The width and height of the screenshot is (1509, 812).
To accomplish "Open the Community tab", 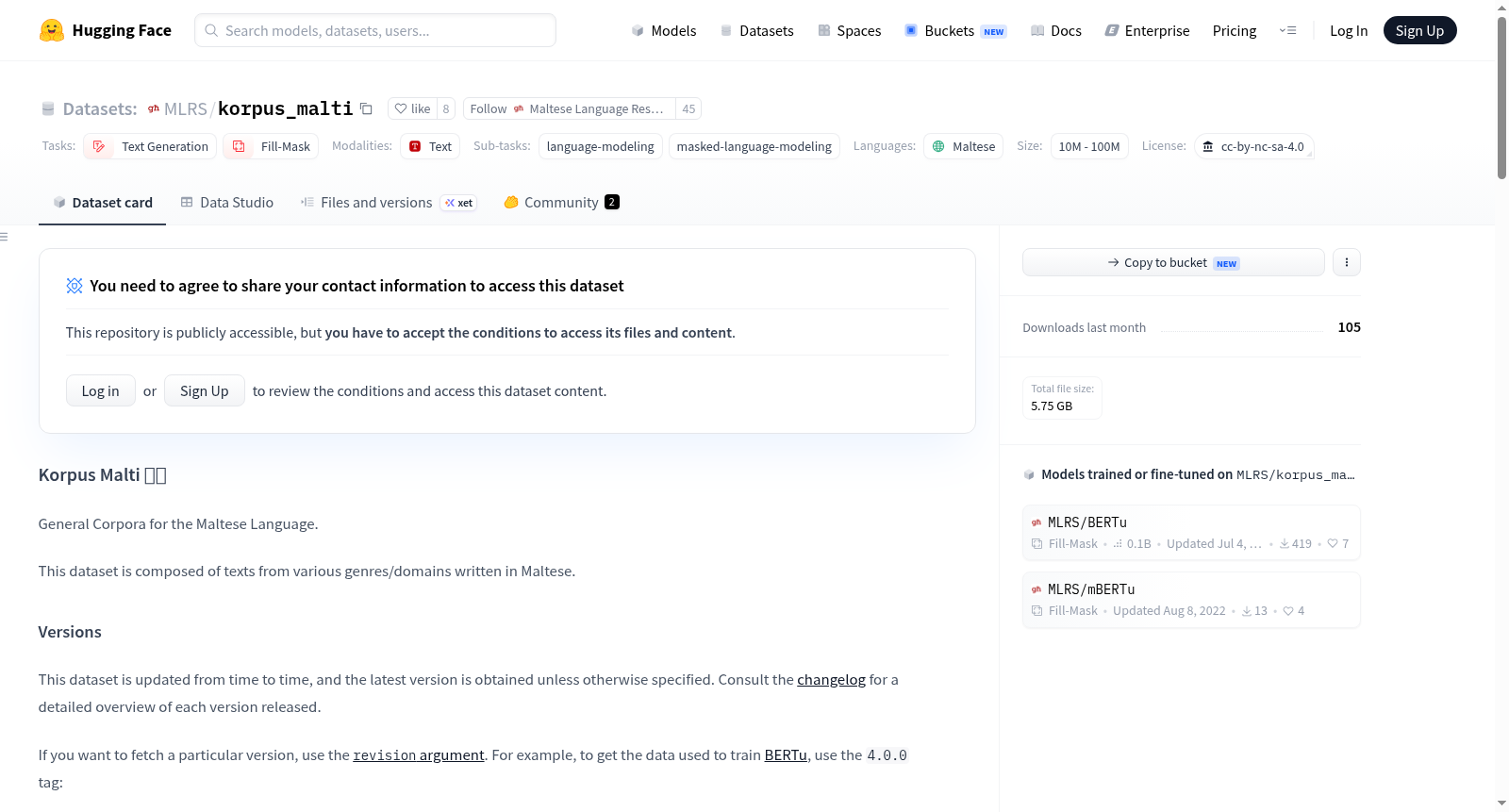I will [x=561, y=202].
